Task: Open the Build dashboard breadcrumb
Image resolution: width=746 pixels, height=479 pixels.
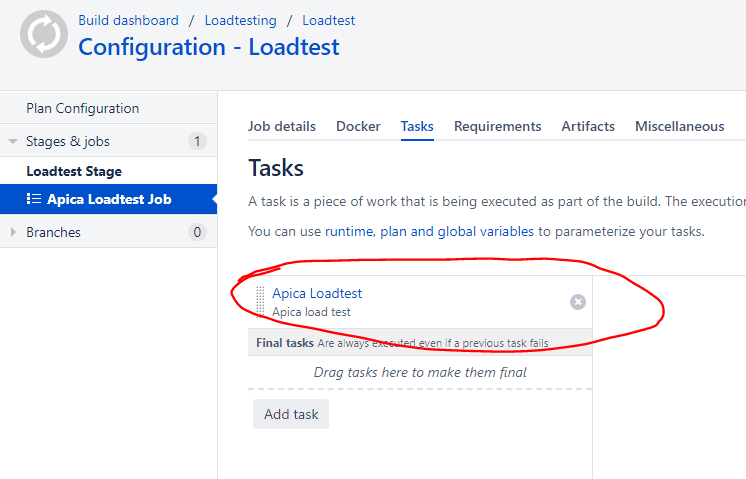Action: [129, 20]
